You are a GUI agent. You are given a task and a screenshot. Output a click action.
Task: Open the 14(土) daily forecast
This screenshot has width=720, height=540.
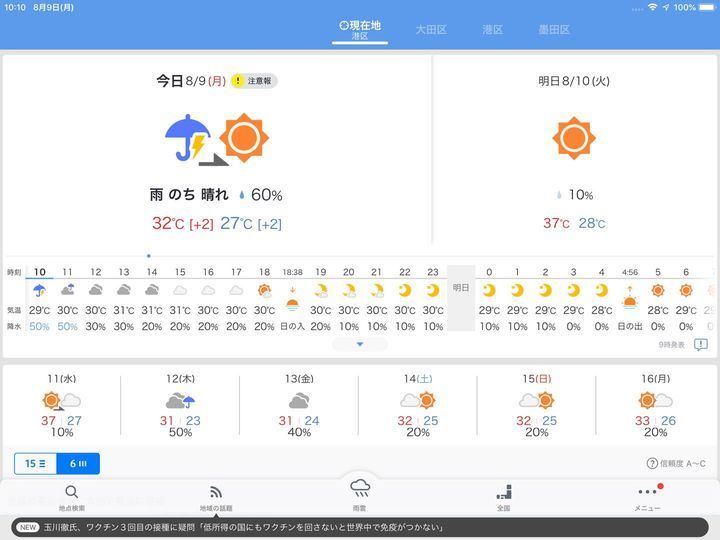[x=418, y=405]
